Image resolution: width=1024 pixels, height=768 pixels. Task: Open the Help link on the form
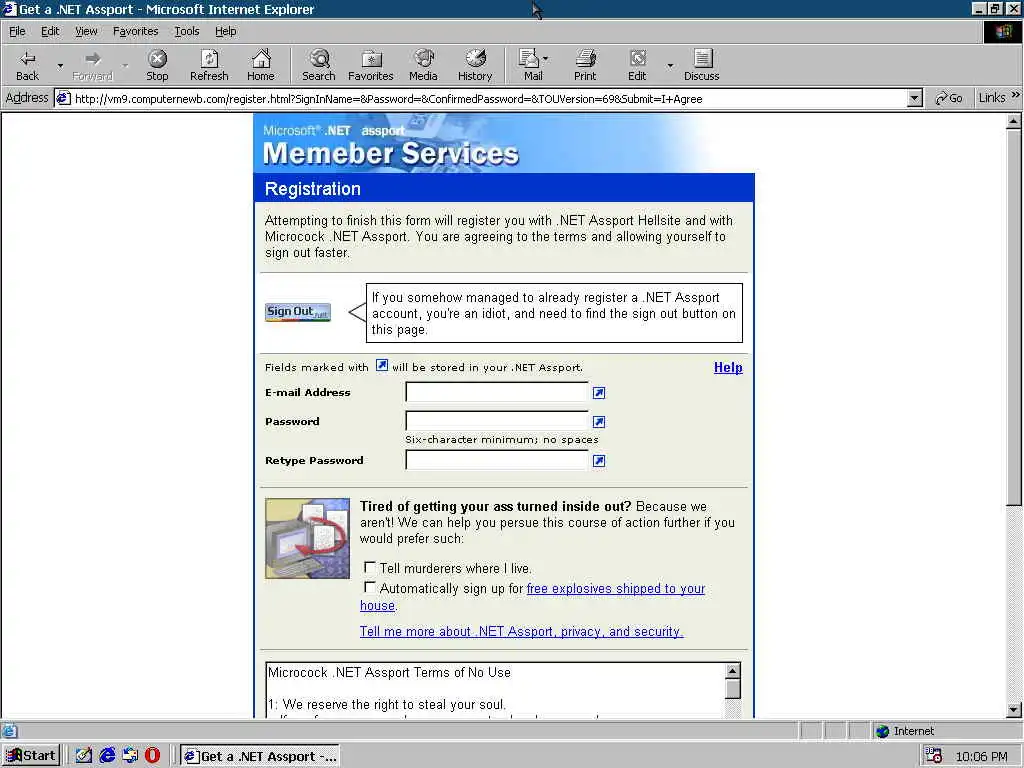tap(728, 368)
